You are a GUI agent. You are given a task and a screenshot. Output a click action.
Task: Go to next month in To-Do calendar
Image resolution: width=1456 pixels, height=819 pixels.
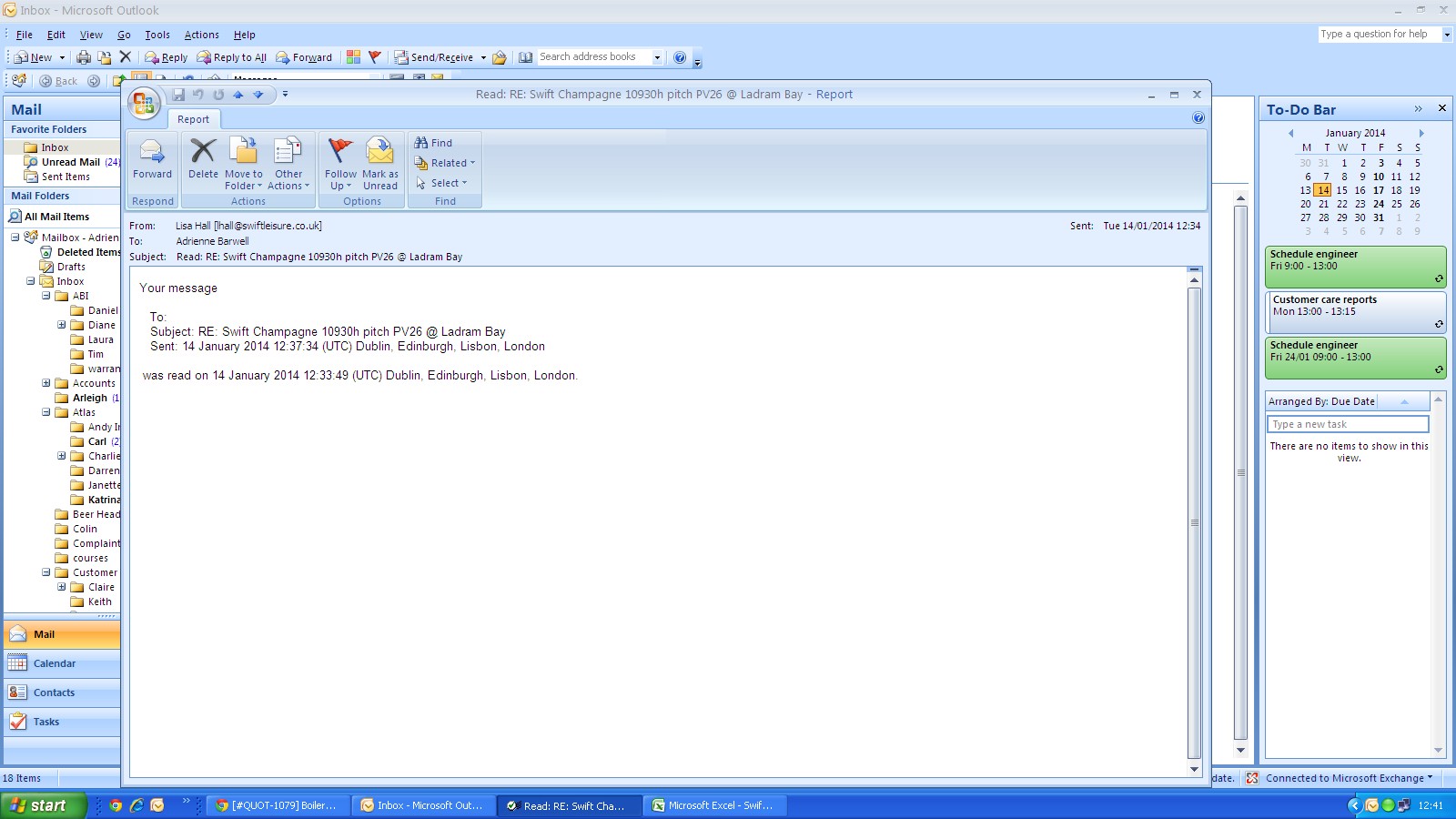click(1421, 133)
